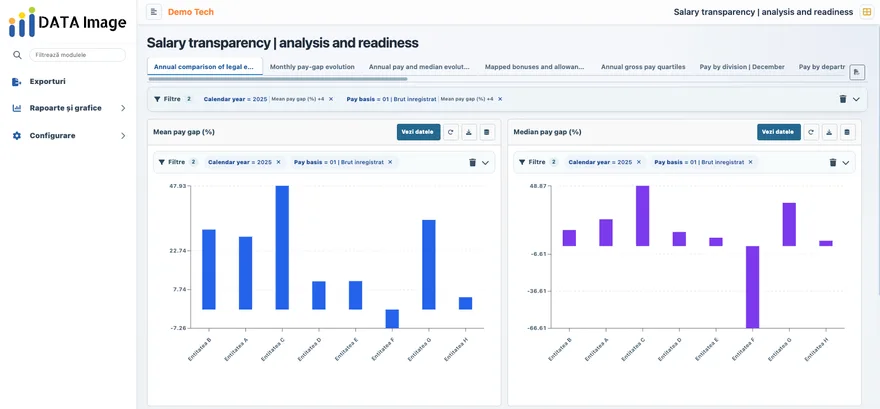
Task: Click funnel icon in Median pay gap filters
Action: [522, 162]
